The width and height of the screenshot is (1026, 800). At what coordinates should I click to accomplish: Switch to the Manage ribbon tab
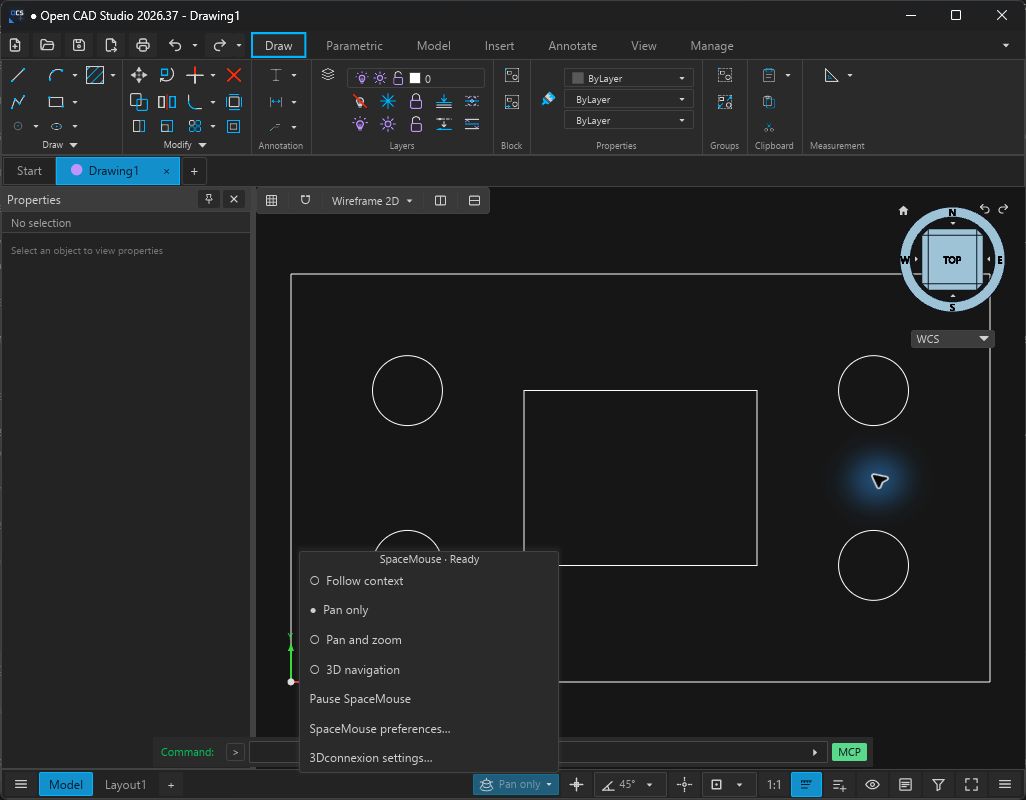tap(712, 46)
